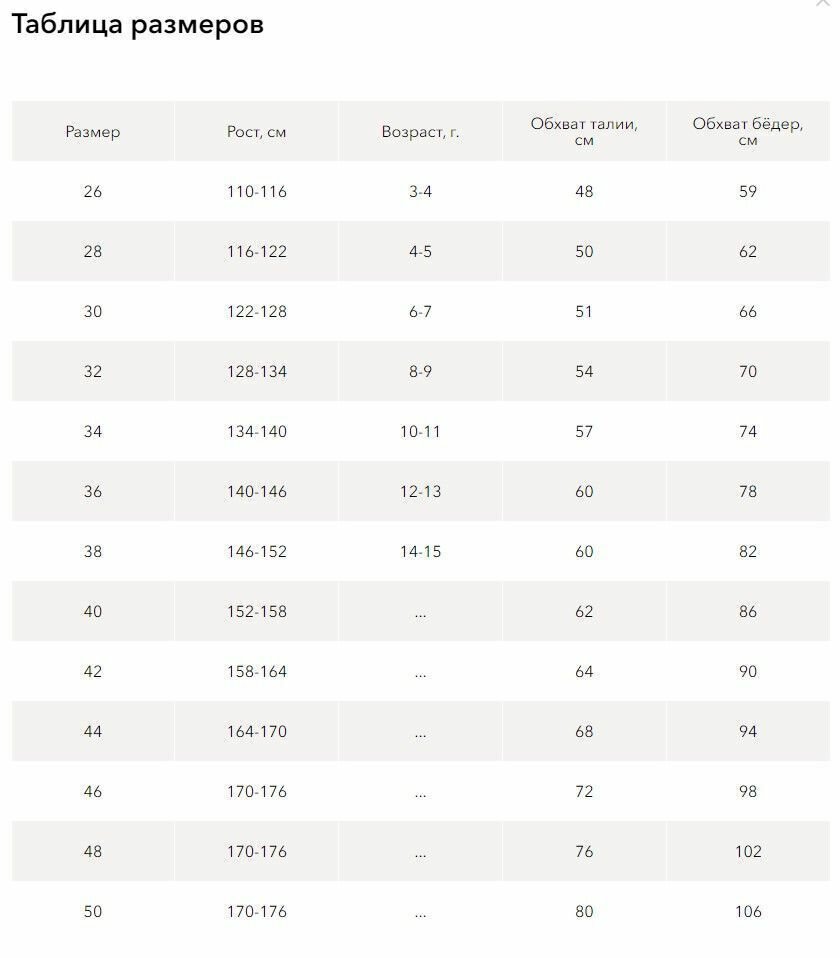Click height cell 122-128
840x958 pixels.
pyautogui.click(x=257, y=312)
